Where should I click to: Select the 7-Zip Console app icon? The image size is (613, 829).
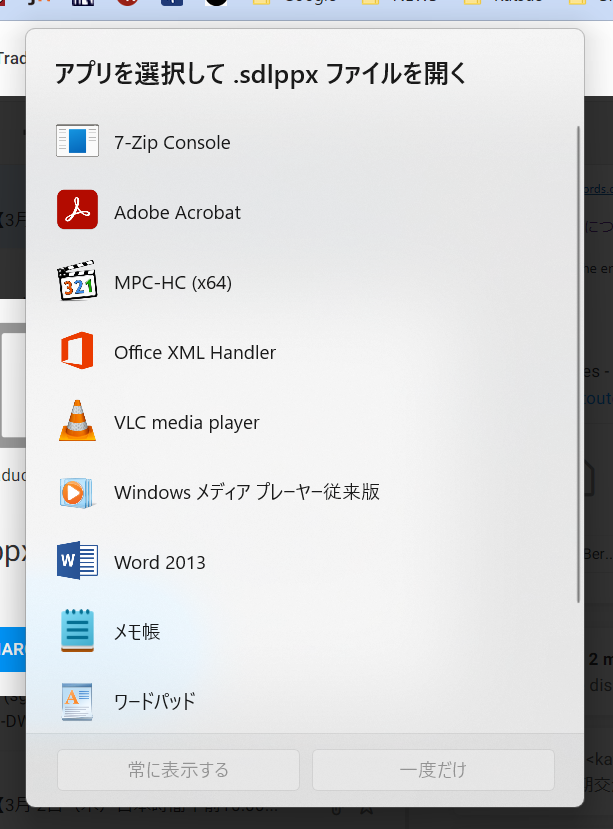coord(77,141)
